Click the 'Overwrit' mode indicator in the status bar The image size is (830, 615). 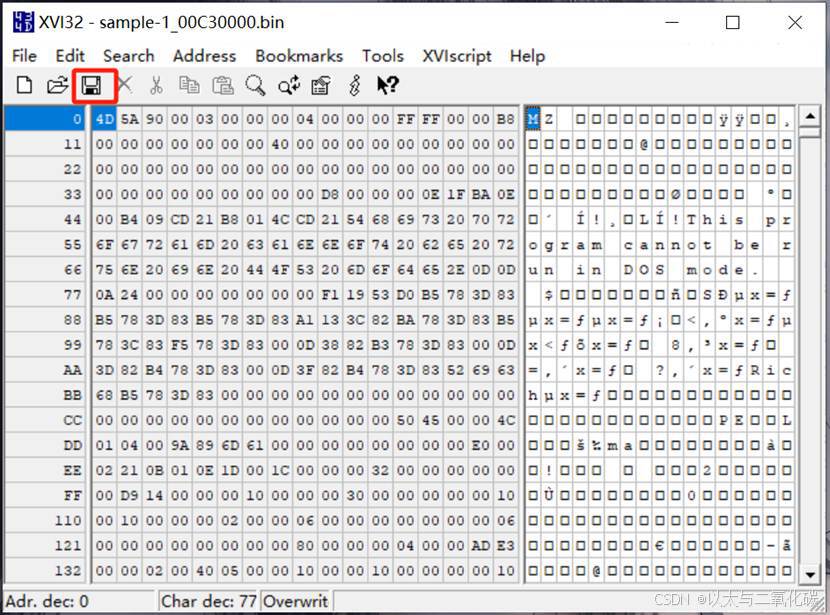coord(295,601)
